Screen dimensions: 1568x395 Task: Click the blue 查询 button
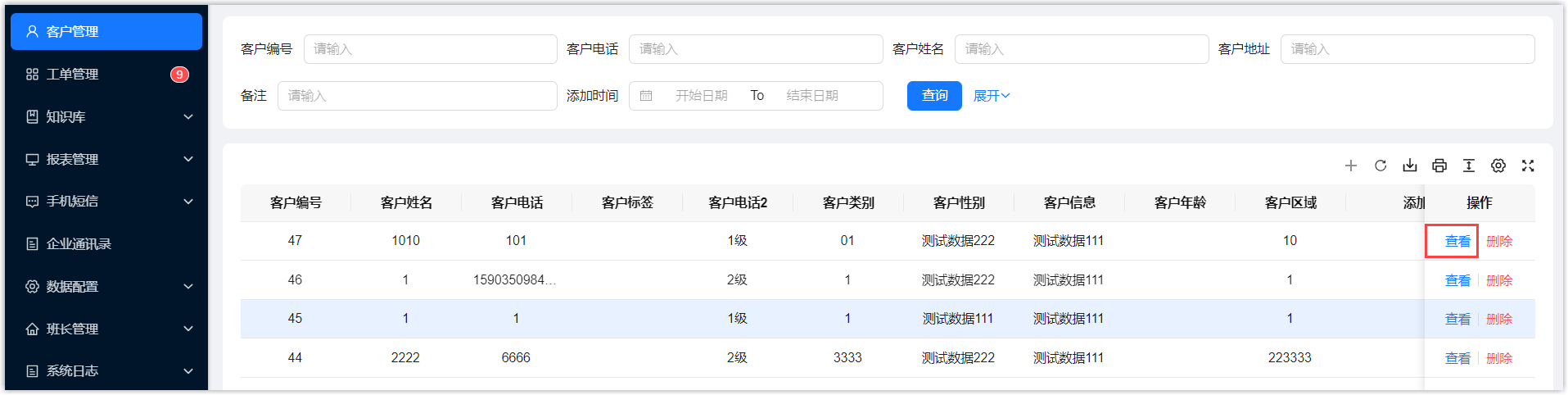[934, 96]
